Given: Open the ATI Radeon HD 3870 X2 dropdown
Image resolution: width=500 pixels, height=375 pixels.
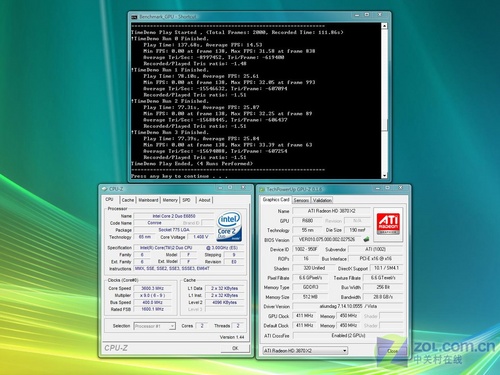Looking at the screenshot, I should click(305, 351).
